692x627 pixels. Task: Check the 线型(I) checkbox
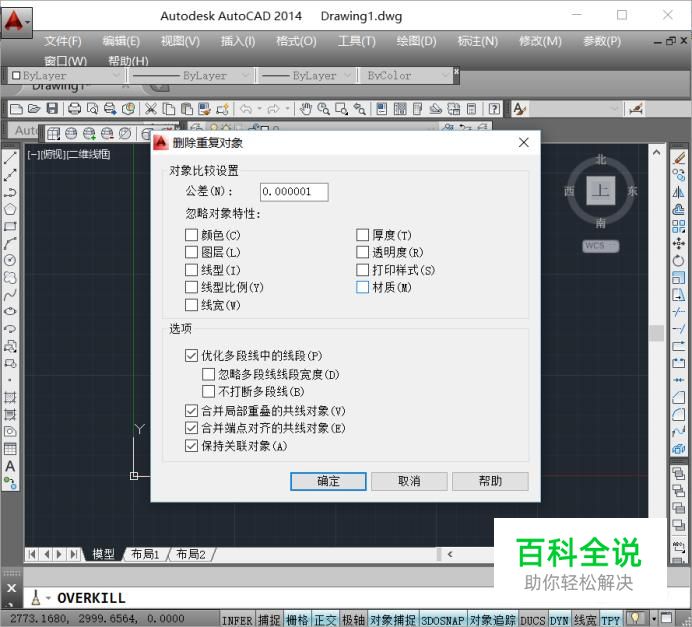pos(191,270)
